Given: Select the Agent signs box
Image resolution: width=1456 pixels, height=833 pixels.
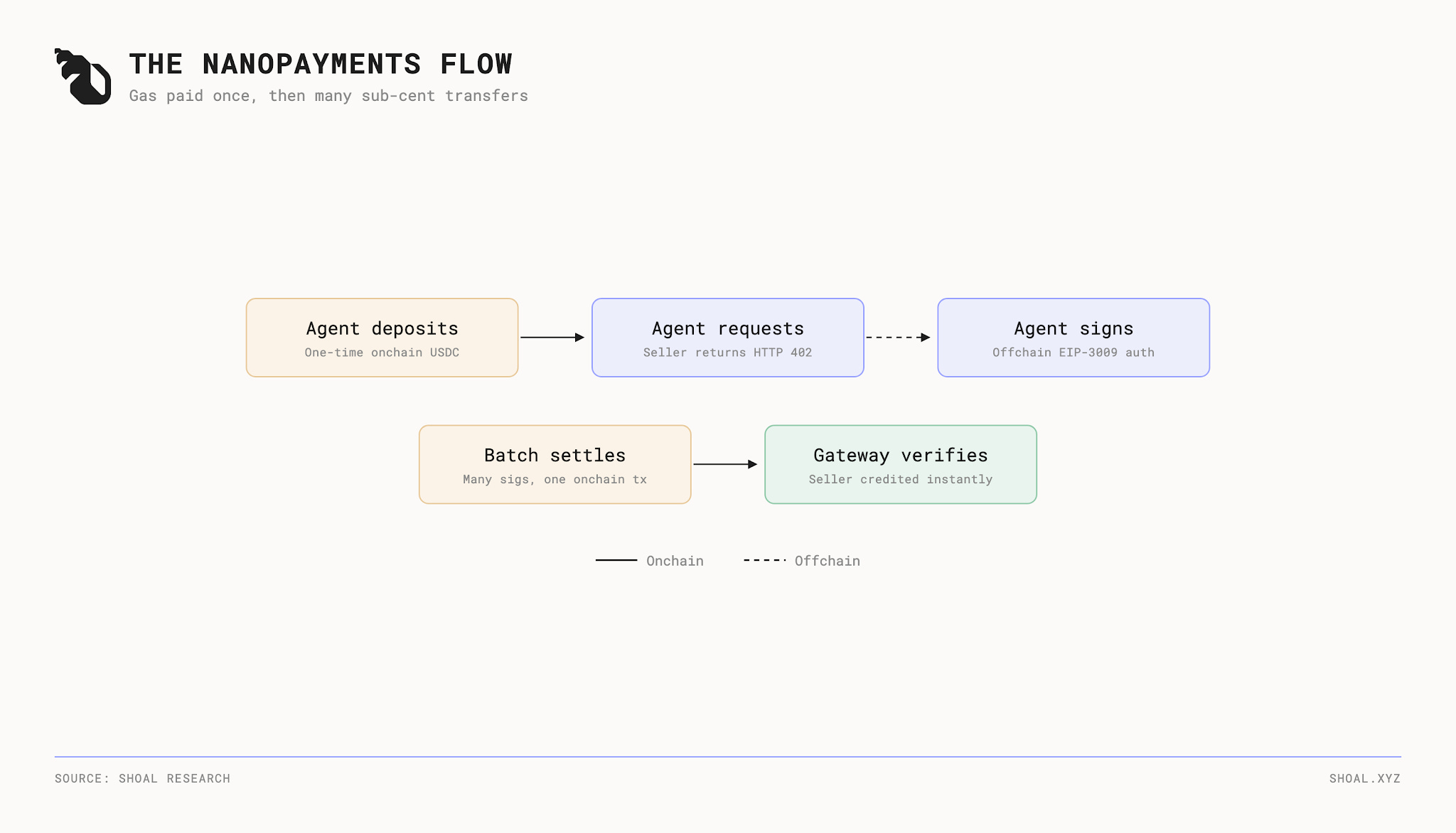Looking at the screenshot, I should (x=1074, y=338).
